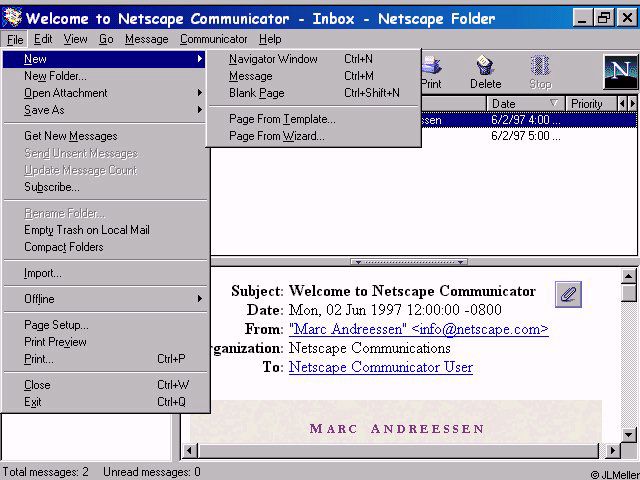Screen dimensions: 640x480
Task: Expand the Offline submenu
Action: coord(104,299)
